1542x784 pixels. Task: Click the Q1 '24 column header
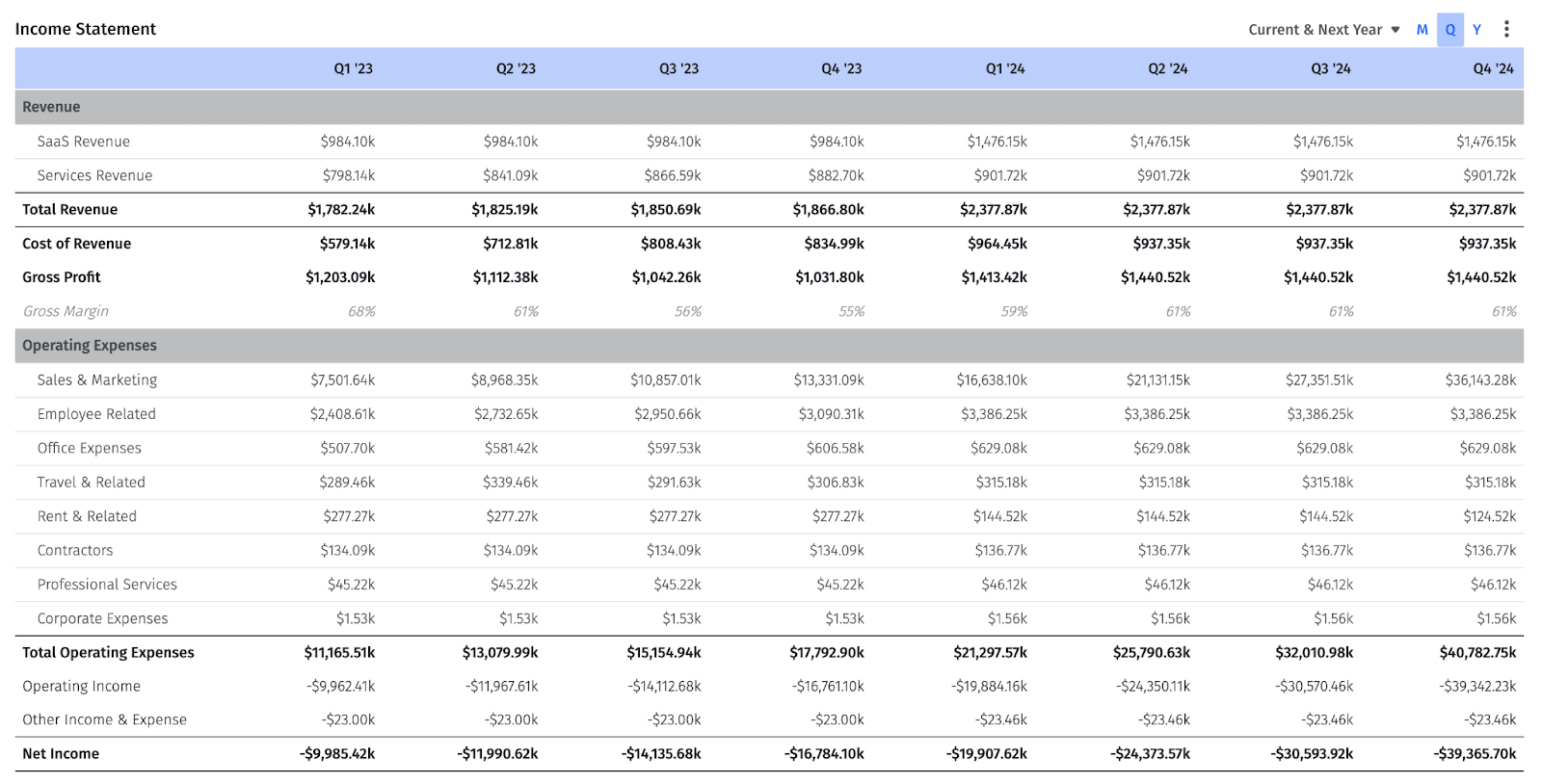coord(1005,69)
